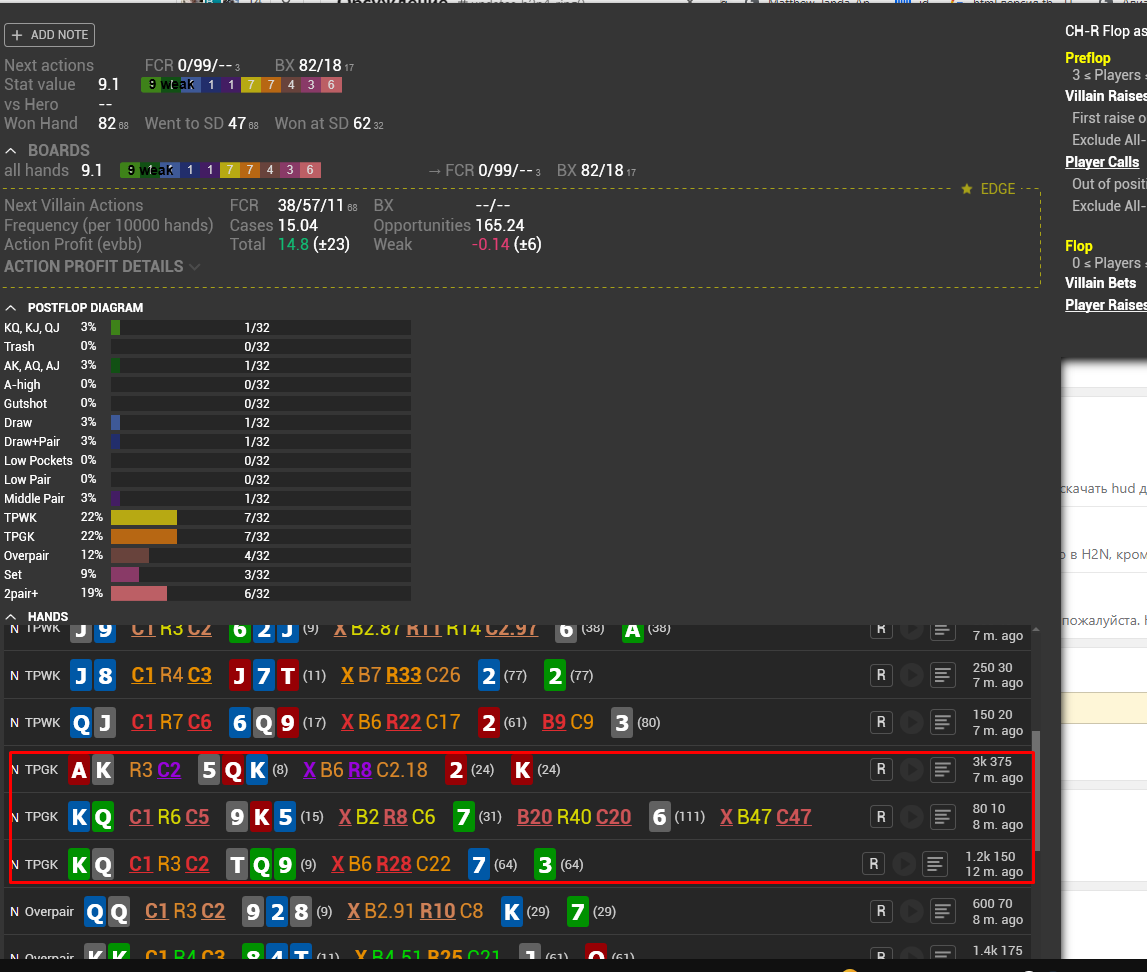Click '250 30' stakes in J8 row
This screenshot has height=972, width=1147.
pos(993,668)
